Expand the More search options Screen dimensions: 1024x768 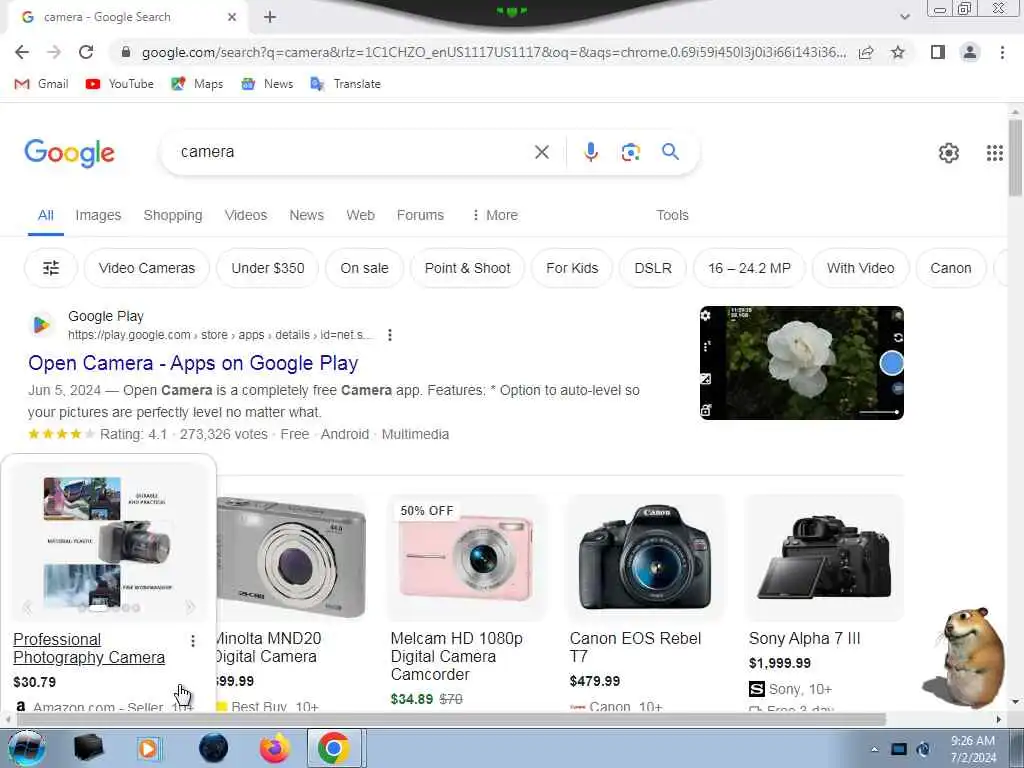[x=494, y=216]
